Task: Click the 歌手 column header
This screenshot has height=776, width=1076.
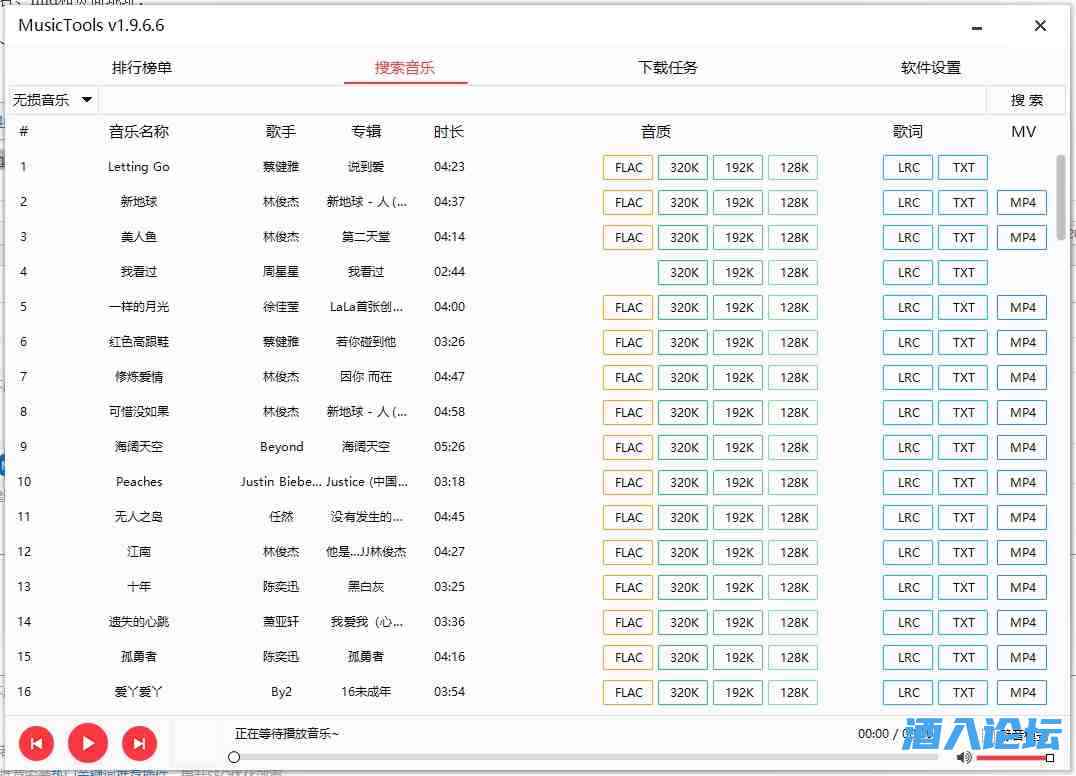Action: tap(281, 132)
